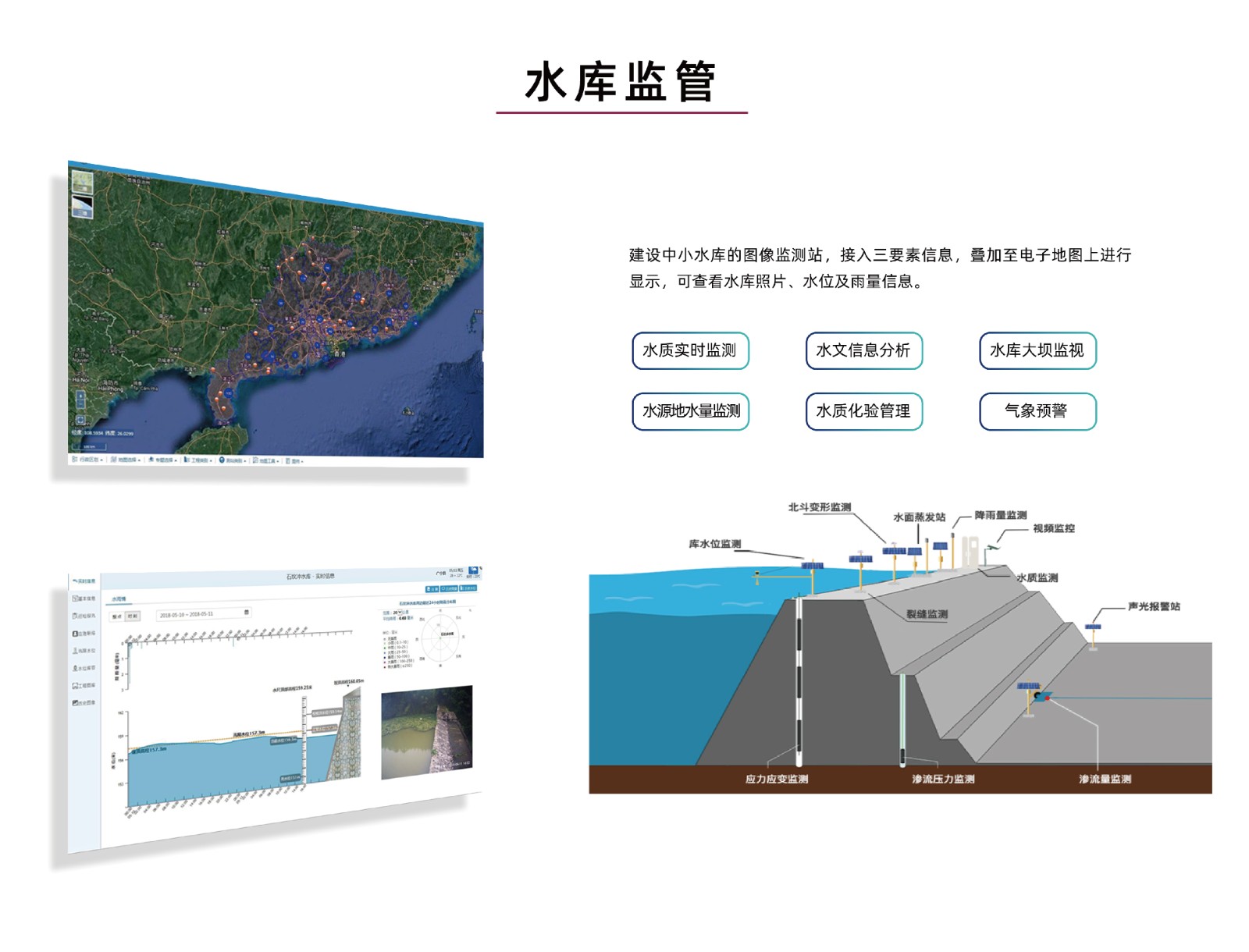Viewport: 1249px width, 952px height.
Task: Click the map full-extent icon
Action: pos(80,420)
